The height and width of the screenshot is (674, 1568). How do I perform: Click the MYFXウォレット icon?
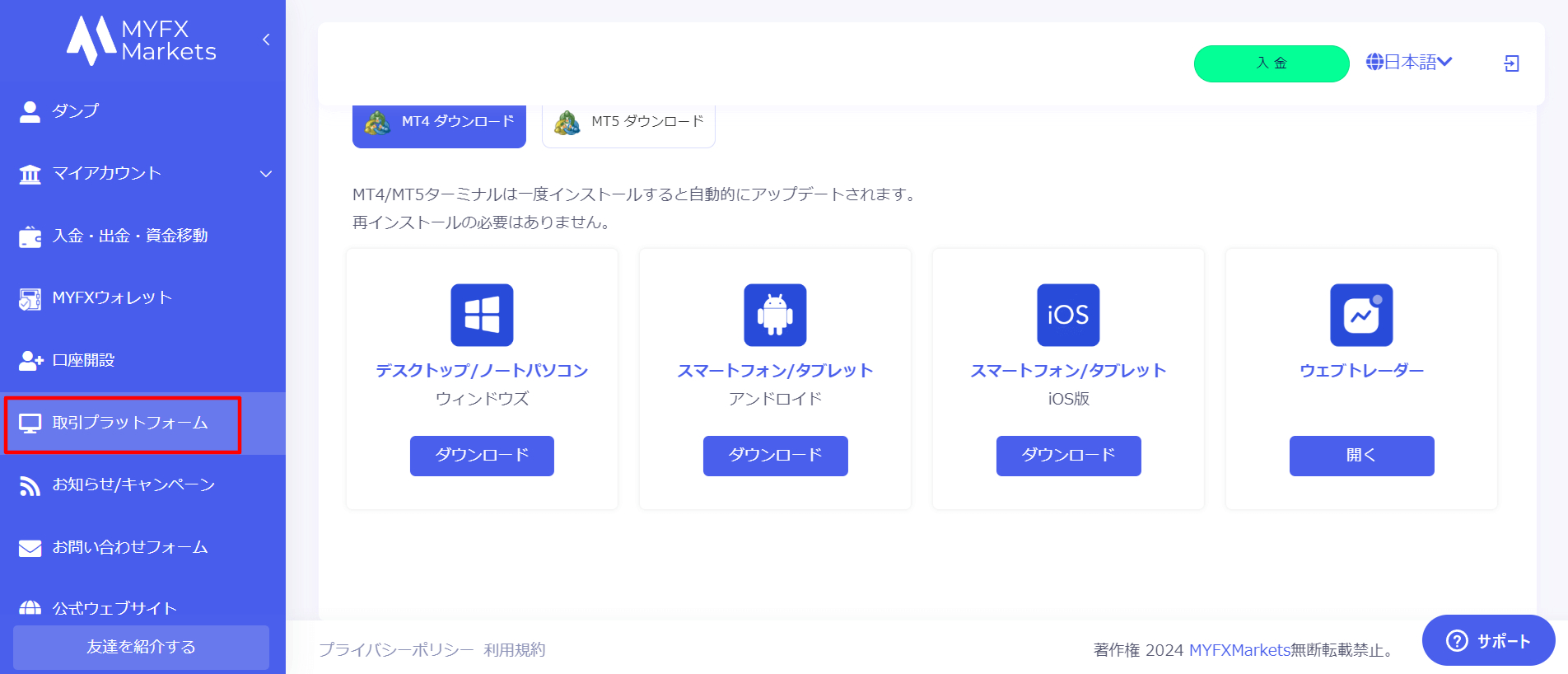(30, 298)
